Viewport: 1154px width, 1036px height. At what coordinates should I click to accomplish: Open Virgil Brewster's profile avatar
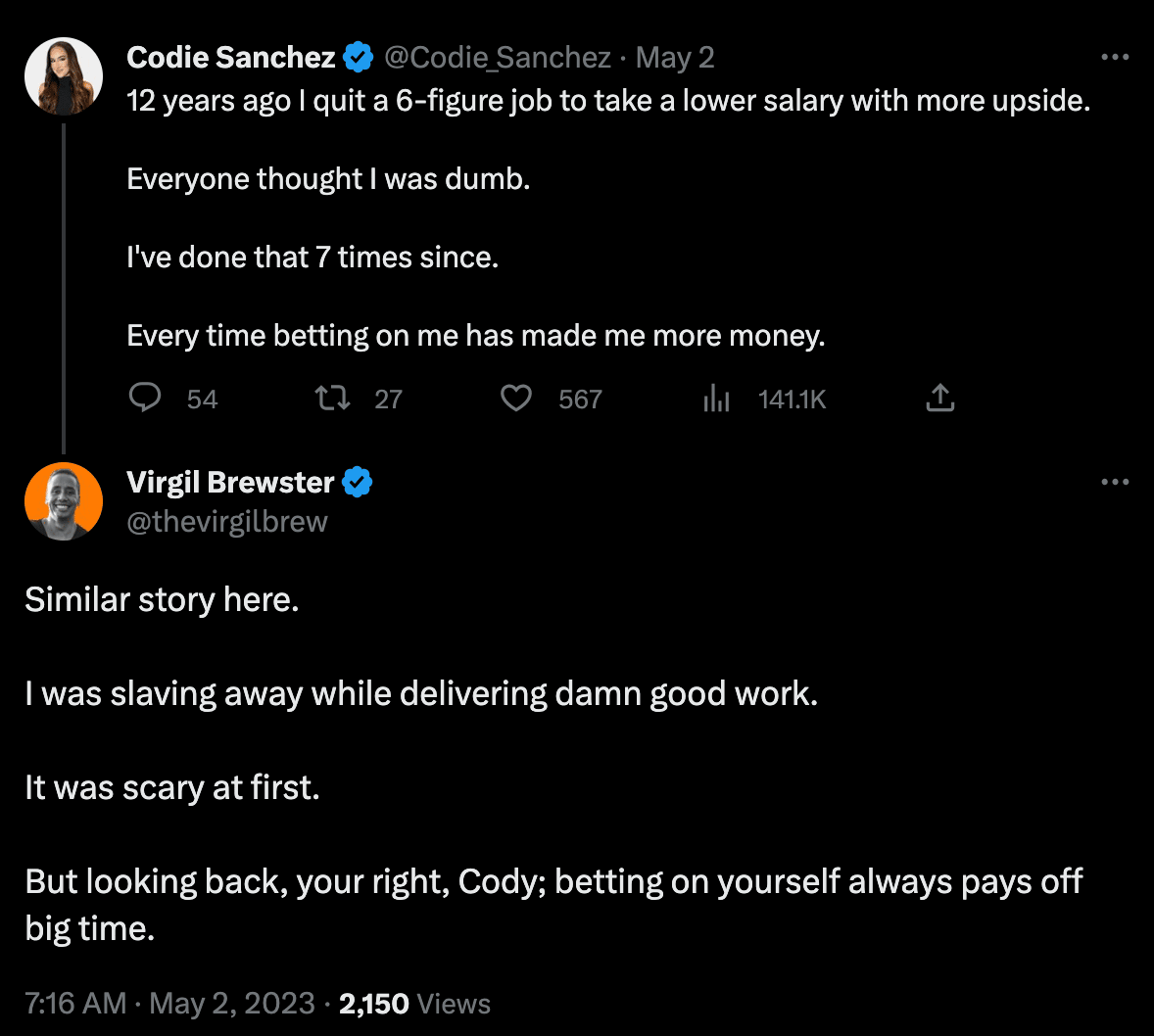point(64,501)
